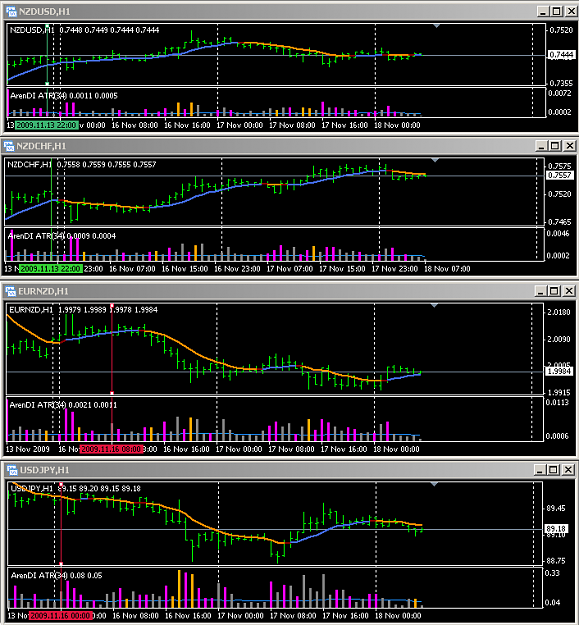
Task: Click the EURNZD,H1 chart window icon
Action: tap(11, 291)
